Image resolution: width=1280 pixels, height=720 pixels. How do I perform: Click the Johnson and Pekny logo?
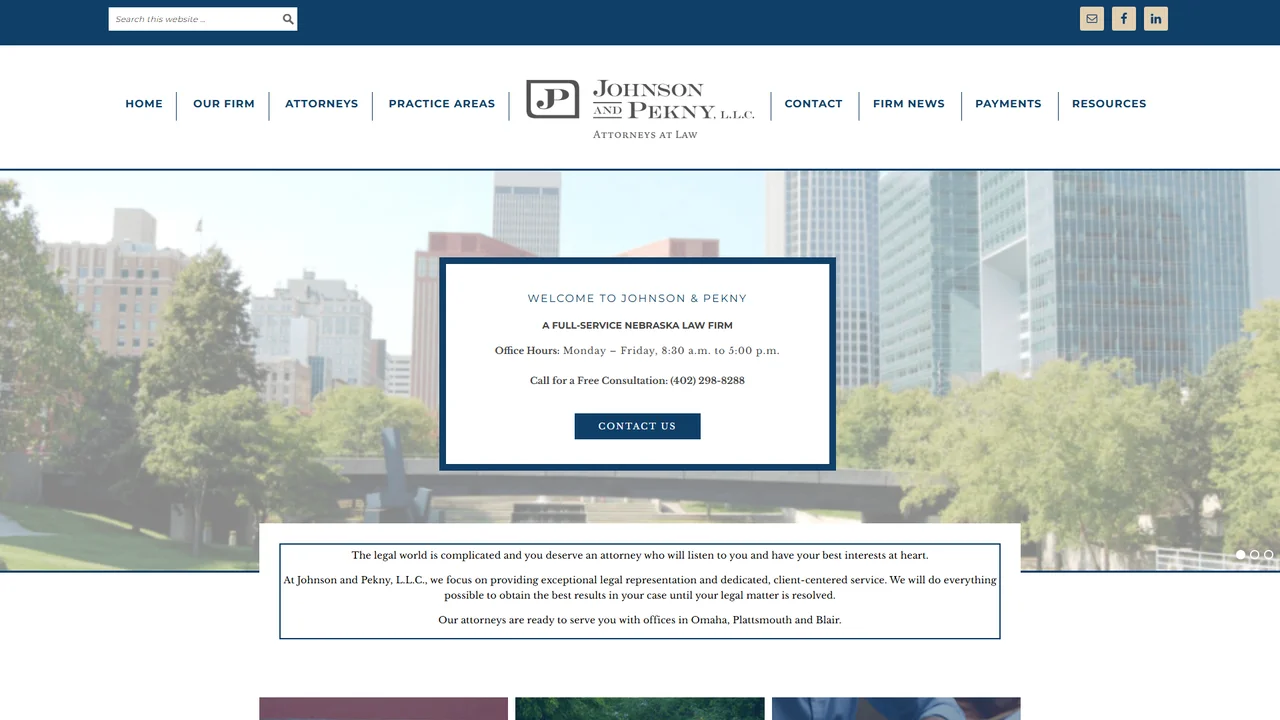(640, 108)
